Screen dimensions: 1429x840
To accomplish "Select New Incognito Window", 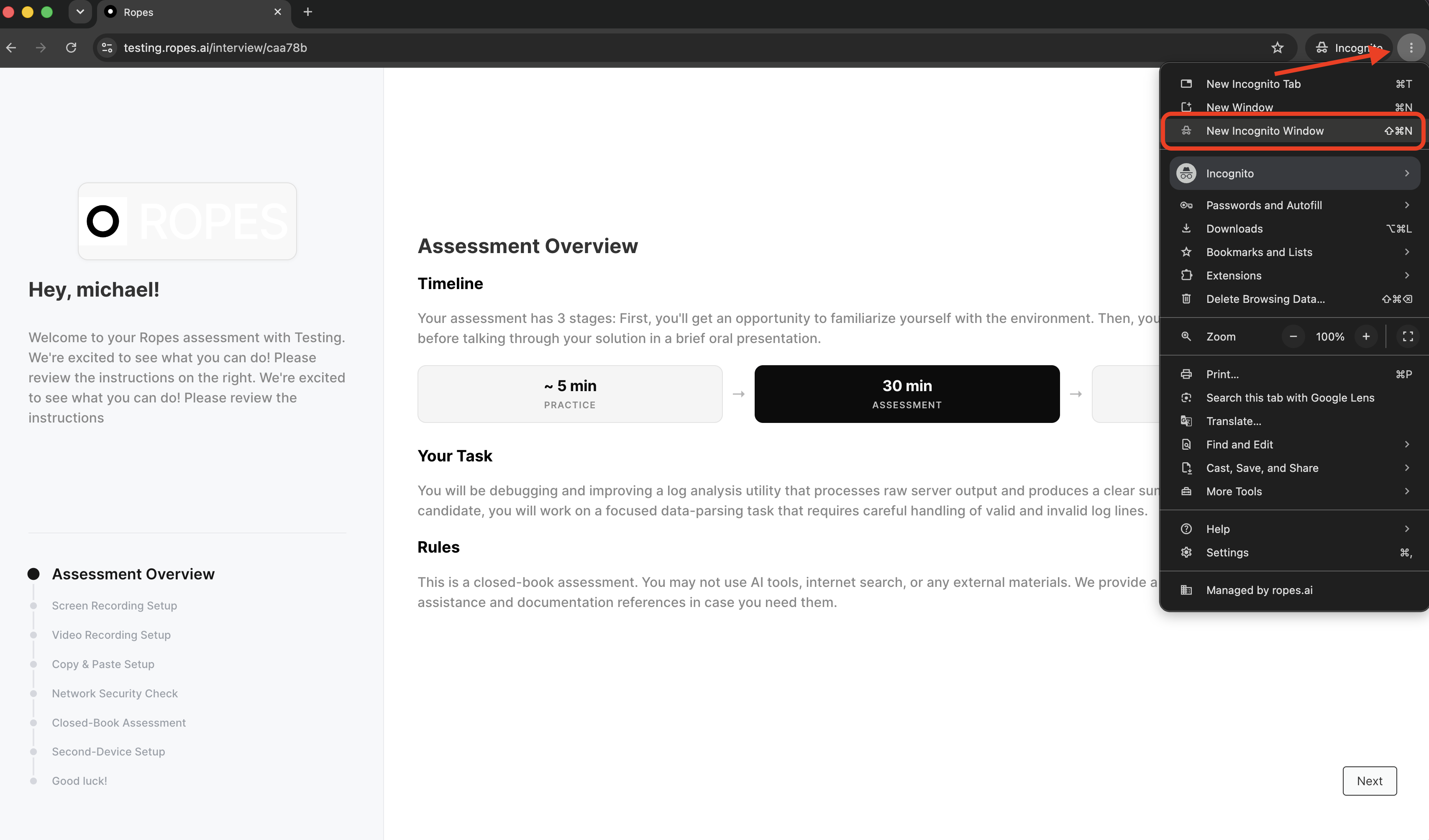I will [1295, 131].
